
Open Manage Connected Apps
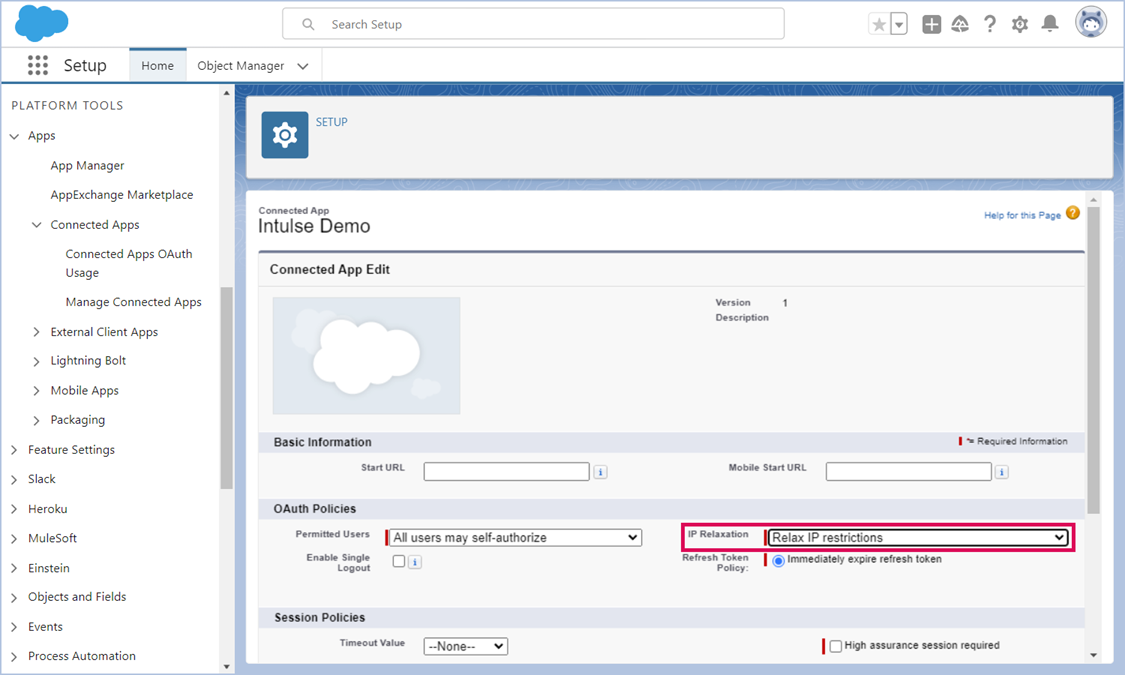click(133, 302)
